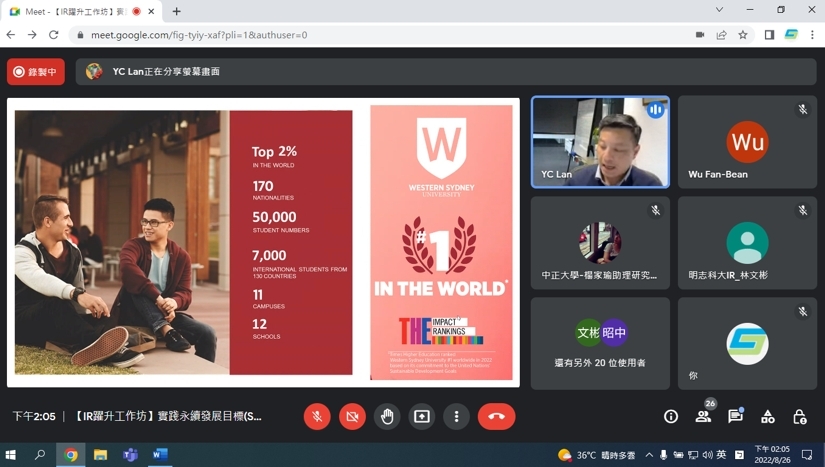The height and width of the screenshot is (467, 825).
Task: Open the Activities panel
Action: click(x=768, y=417)
